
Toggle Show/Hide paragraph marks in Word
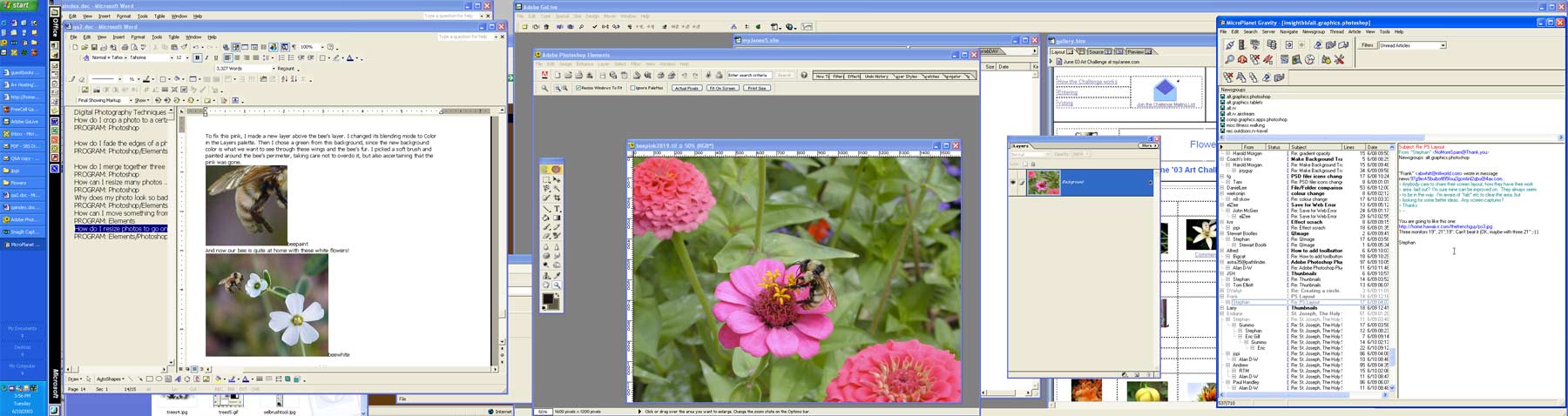294,47
